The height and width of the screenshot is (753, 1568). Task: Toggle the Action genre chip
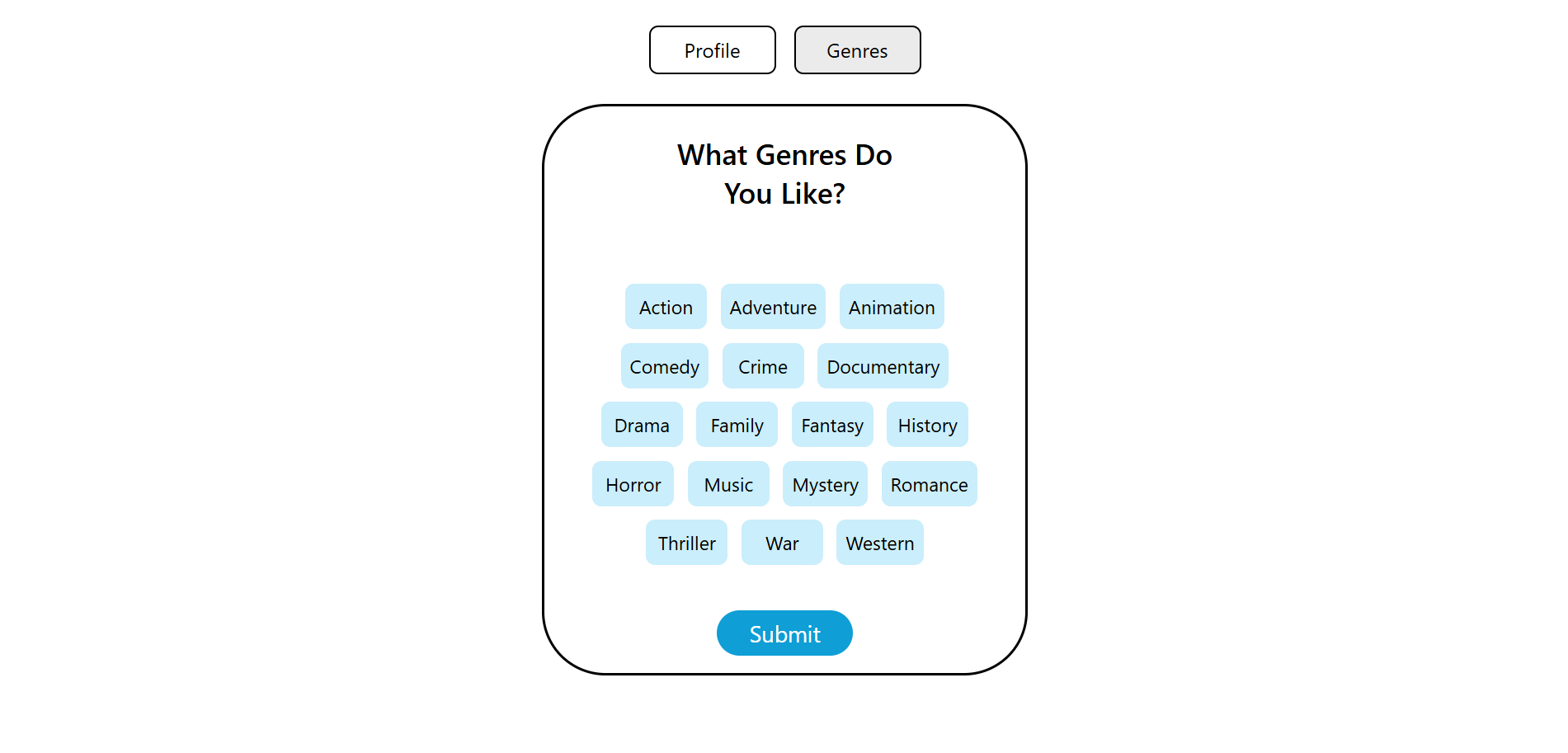tap(666, 307)
